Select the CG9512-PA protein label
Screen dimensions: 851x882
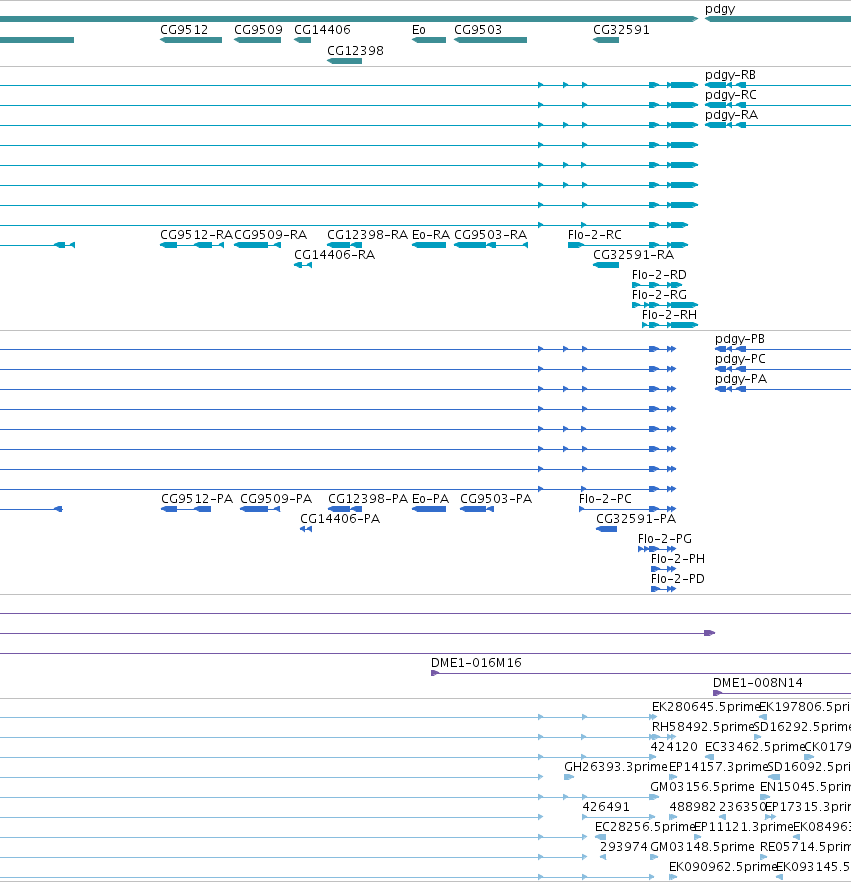pyautogui.click(x=197, y=499)
